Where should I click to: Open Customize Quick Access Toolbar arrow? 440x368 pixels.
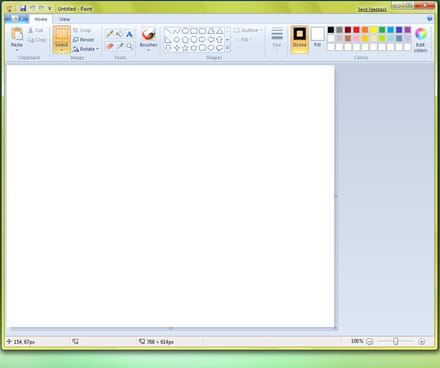click(x=50, y=8)
